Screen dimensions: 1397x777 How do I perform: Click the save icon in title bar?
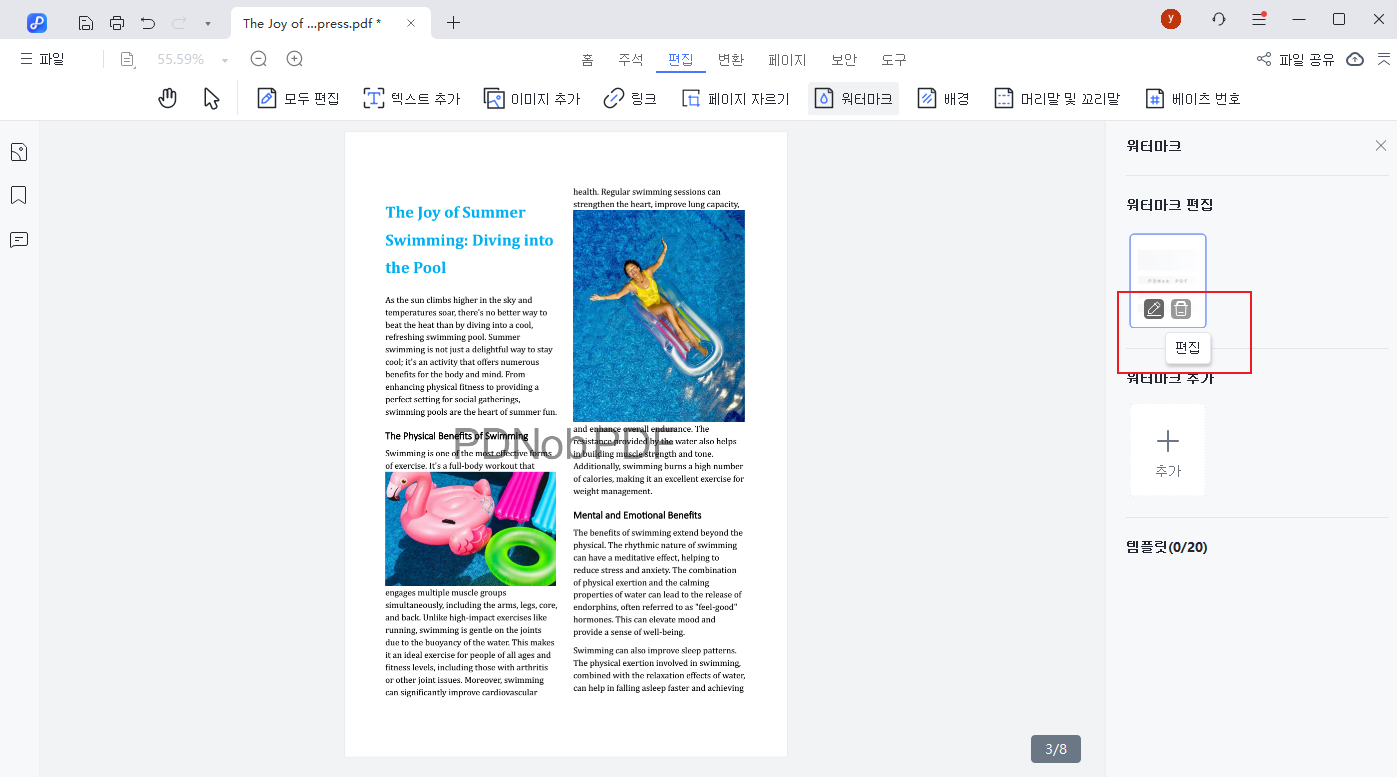(86, 22)
